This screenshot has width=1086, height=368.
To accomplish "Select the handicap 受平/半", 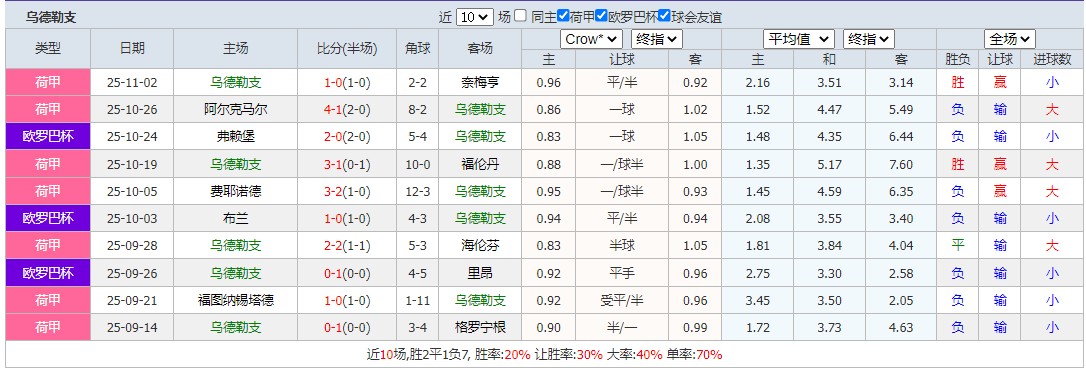I will point(622,300).
